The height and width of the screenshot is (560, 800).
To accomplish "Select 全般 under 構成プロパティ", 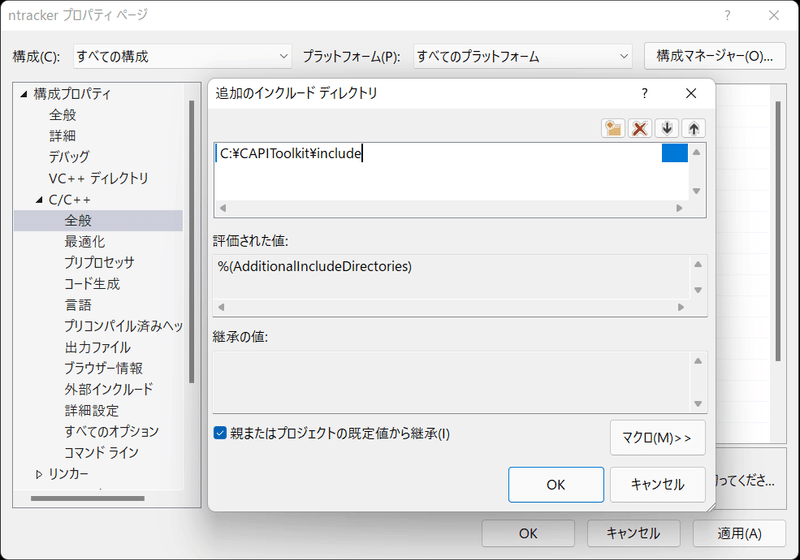I will [x=62, y=115].
